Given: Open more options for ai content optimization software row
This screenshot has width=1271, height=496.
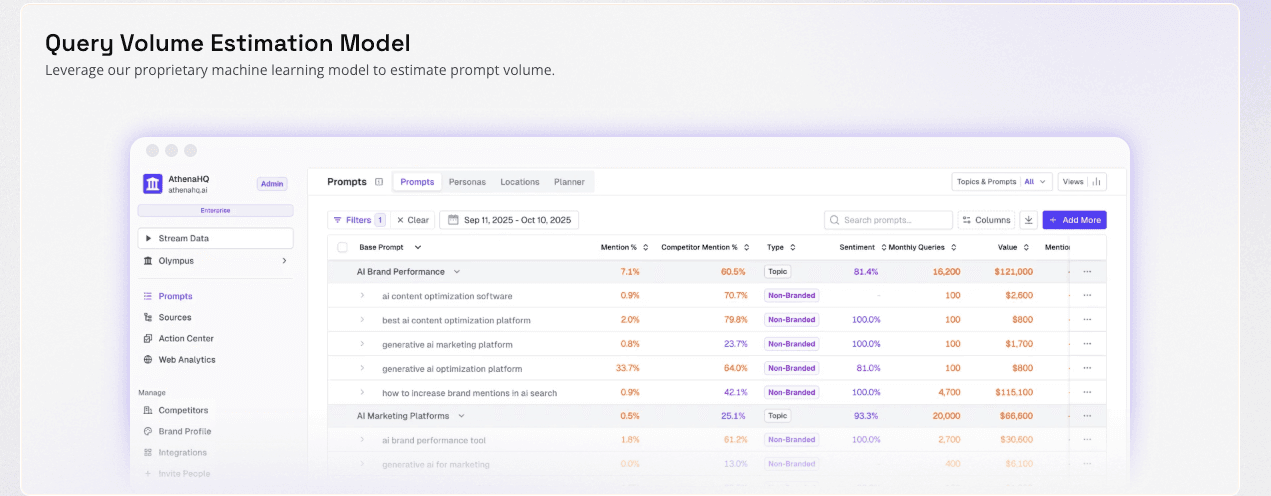Looking at the screenshot, I should [x=1087, y=296].
